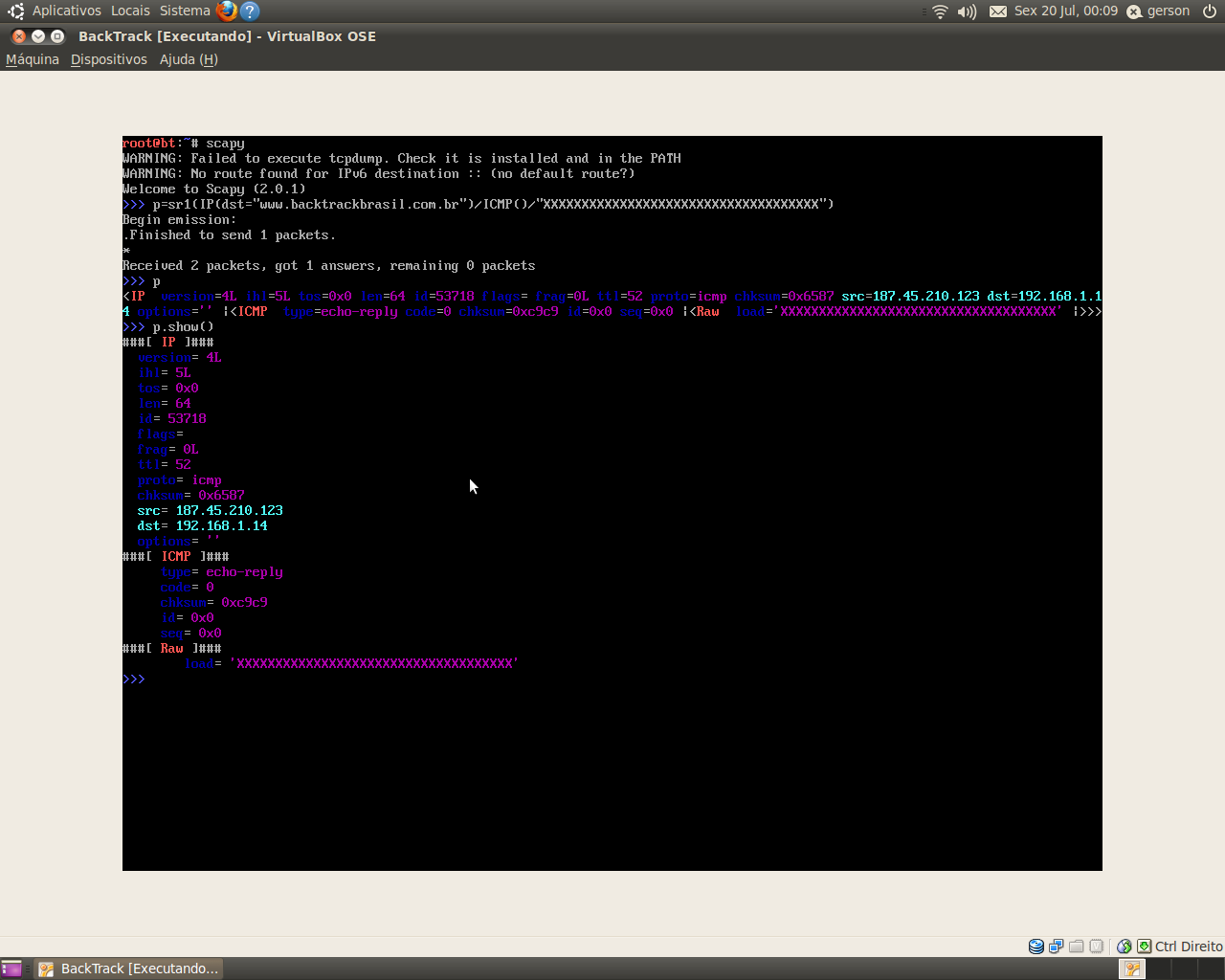Click the 'Failed to execute tcpdump' warning line
The image size is (1225, 980).
(x=402, y=159)
